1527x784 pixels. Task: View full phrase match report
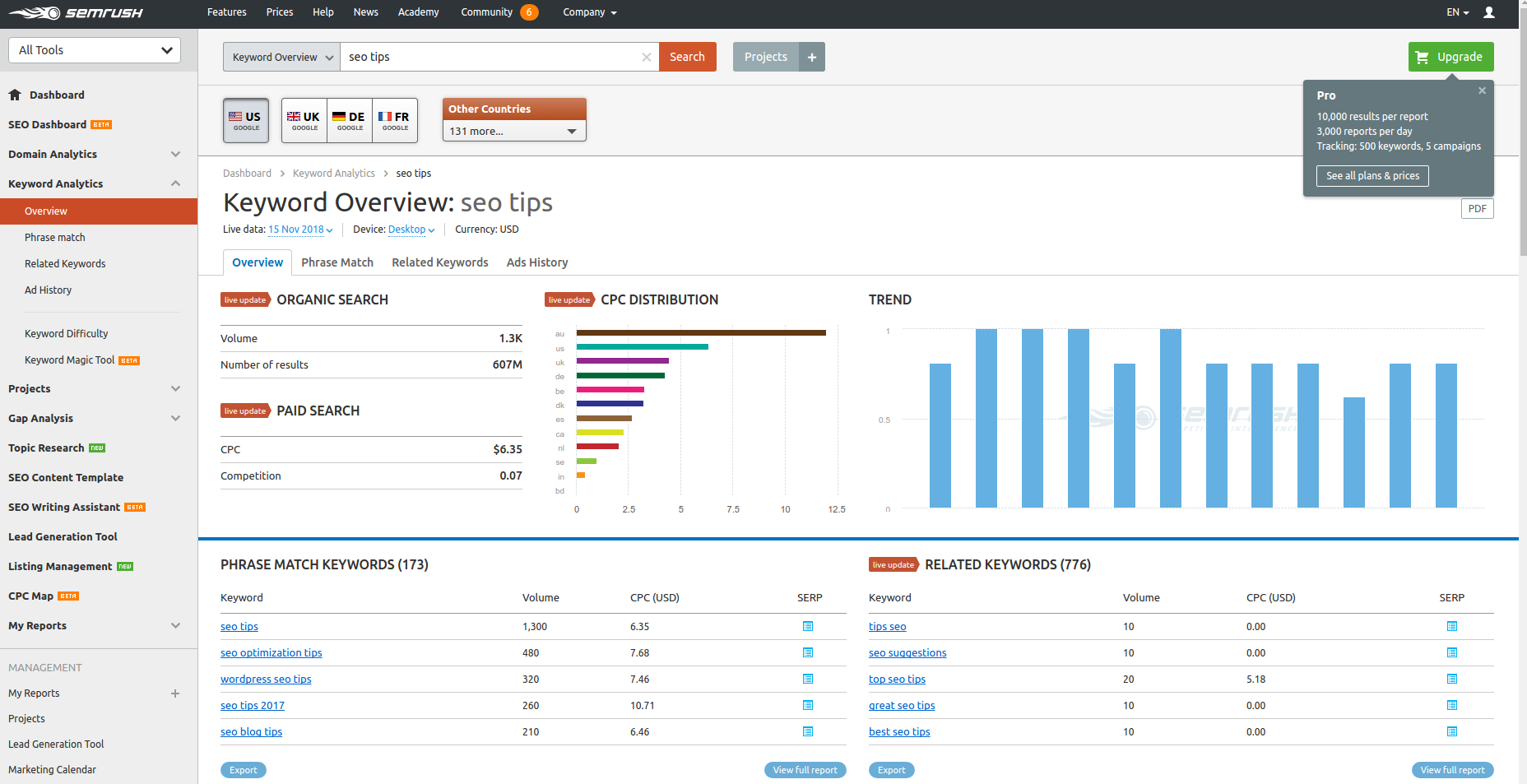805,770
